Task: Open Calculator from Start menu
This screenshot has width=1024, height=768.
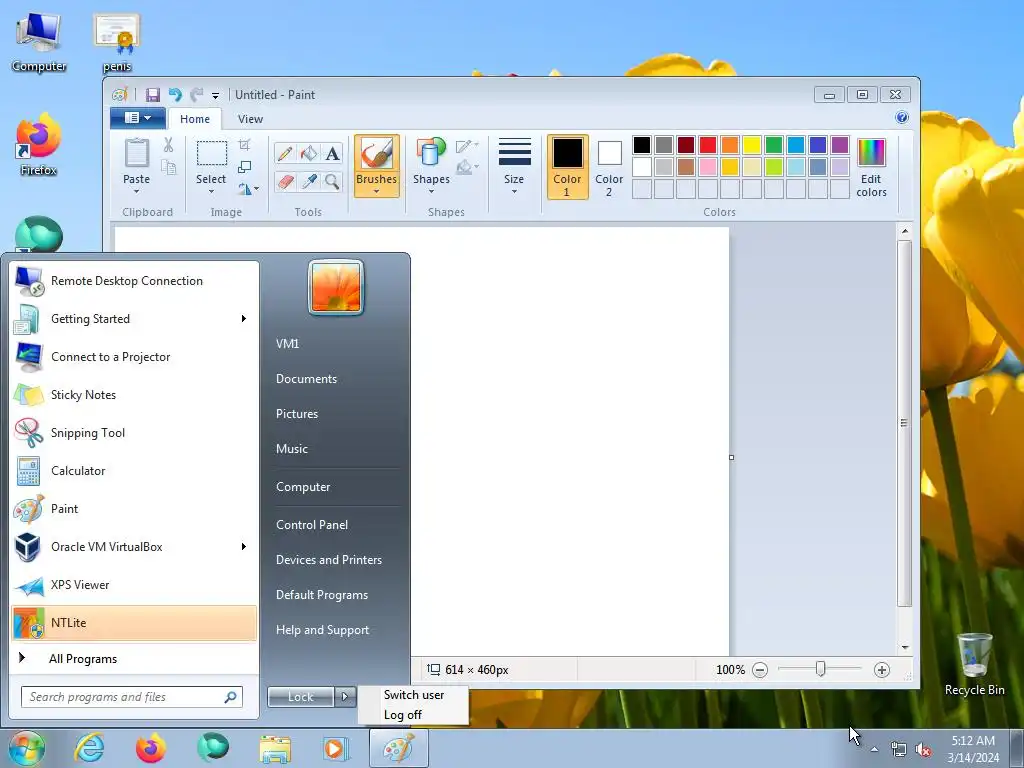Action: coord(134,471)
